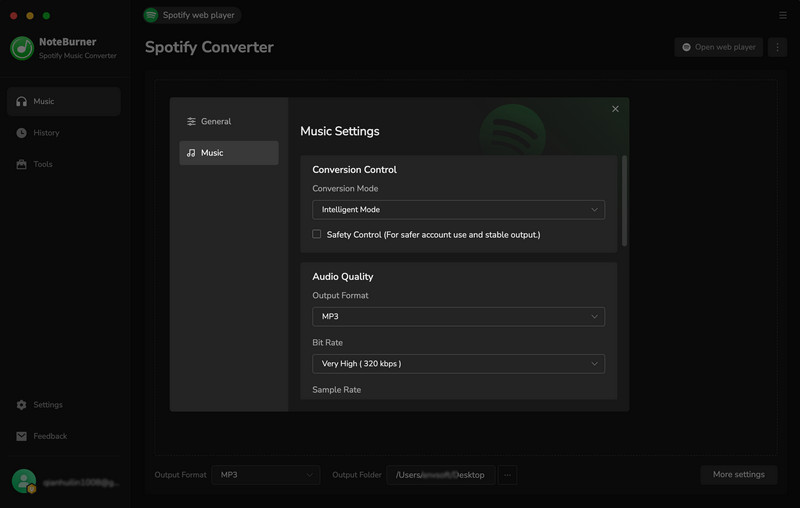Open the Settings page from sidebar
The height and width of the screenshot is (508, 800).
[64, 405]
